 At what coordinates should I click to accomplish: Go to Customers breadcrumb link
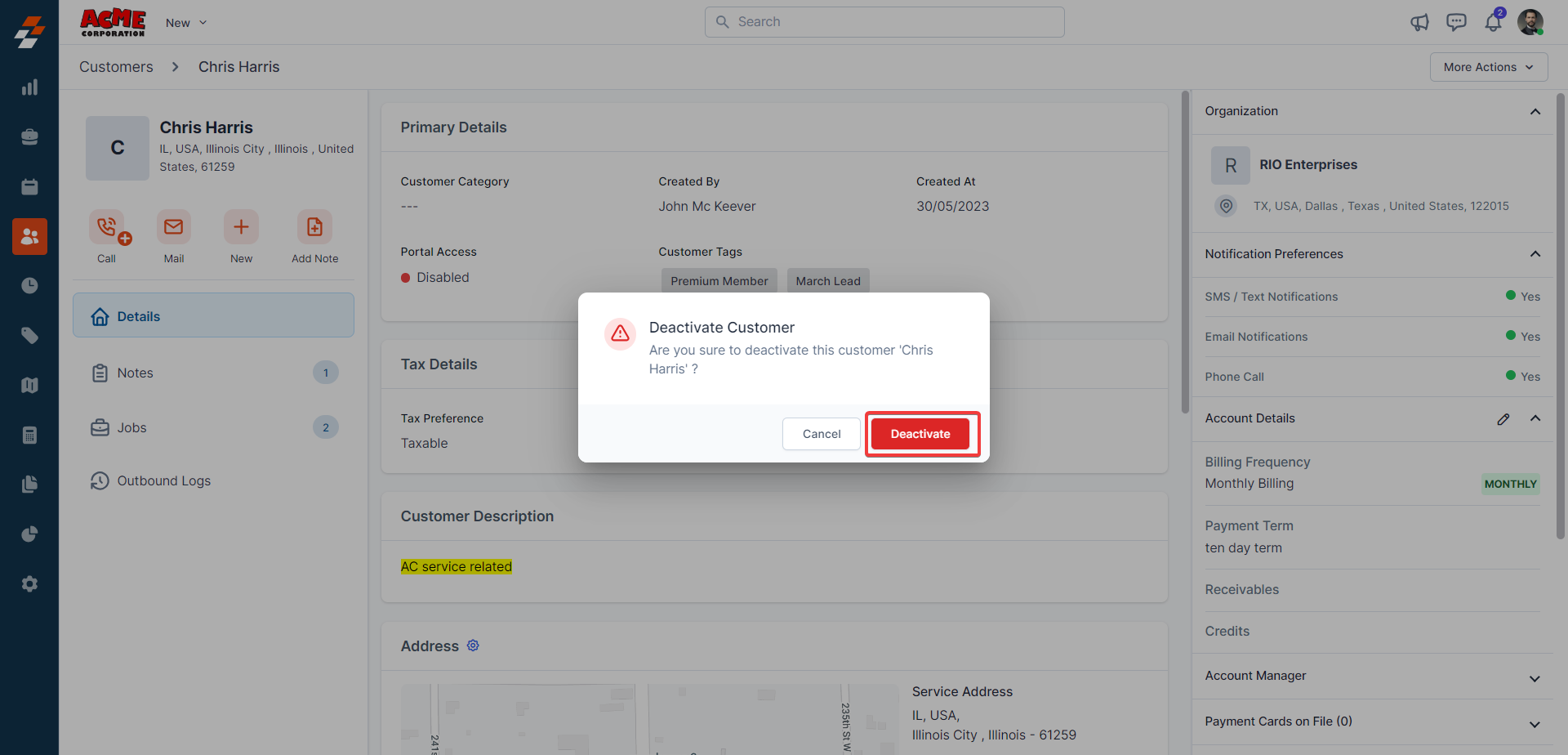coord(116,67)
